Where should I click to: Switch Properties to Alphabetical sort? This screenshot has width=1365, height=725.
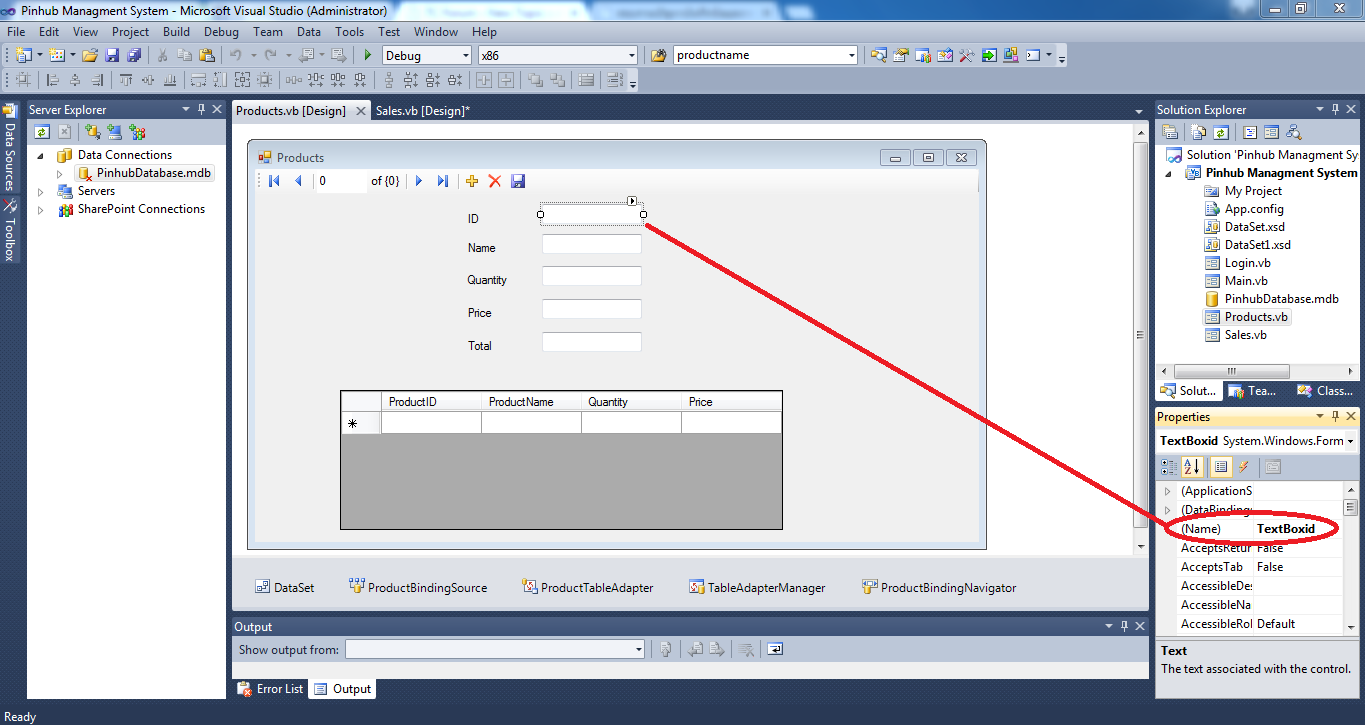pyautogui.click(x=1192, y=467)
